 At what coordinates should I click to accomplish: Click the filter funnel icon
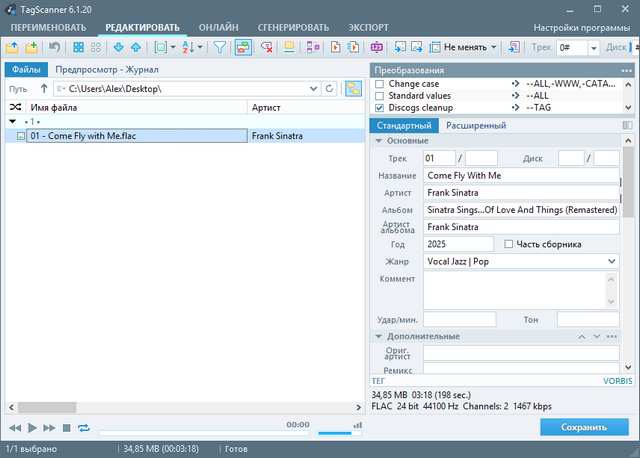point(220,47)
